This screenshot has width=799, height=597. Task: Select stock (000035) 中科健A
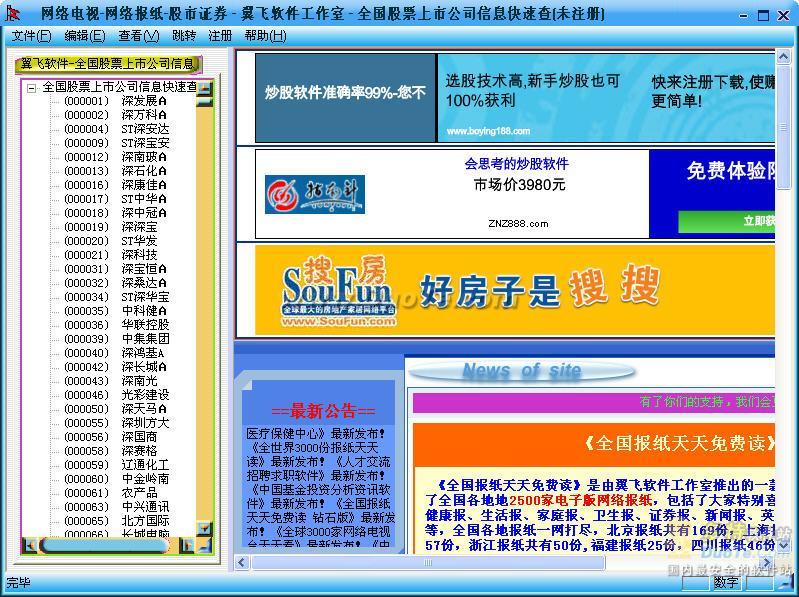coord(116,311)
